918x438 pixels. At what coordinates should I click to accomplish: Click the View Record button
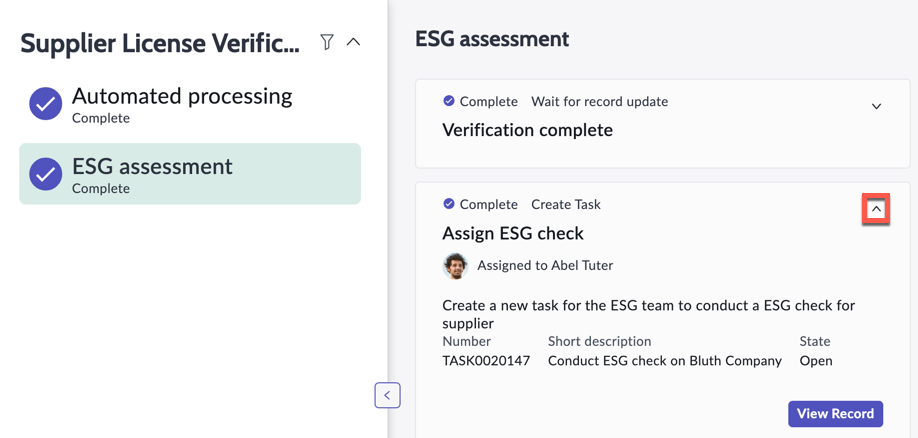click(835, 413)
